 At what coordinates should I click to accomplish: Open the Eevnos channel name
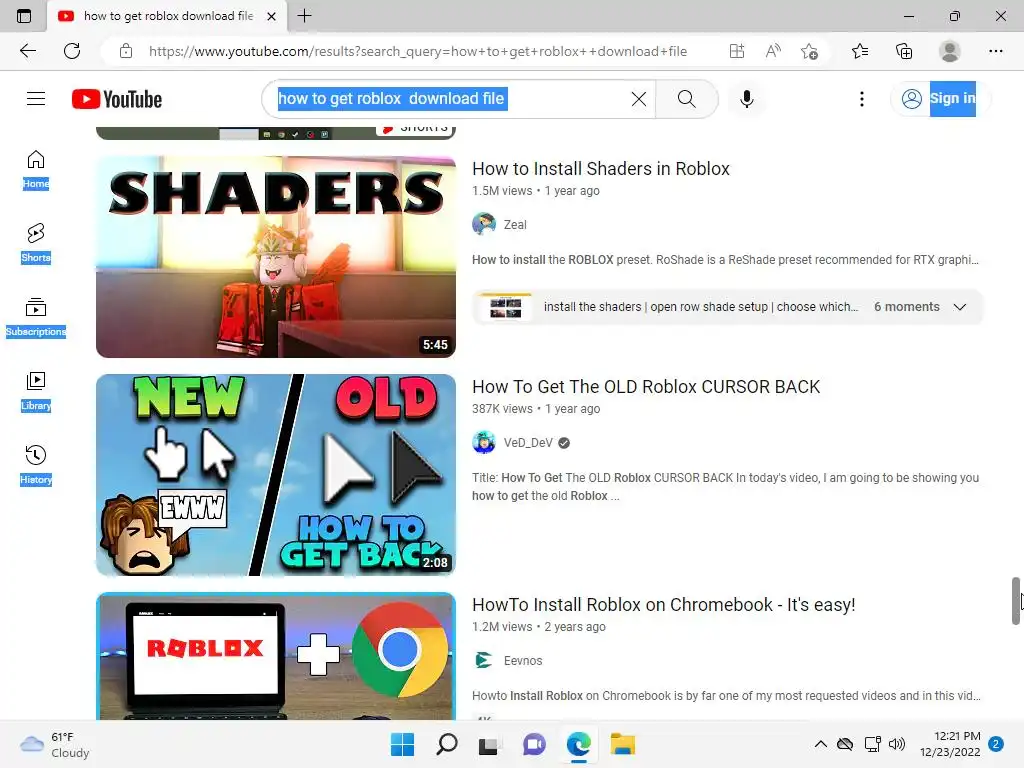click(522, 661)
